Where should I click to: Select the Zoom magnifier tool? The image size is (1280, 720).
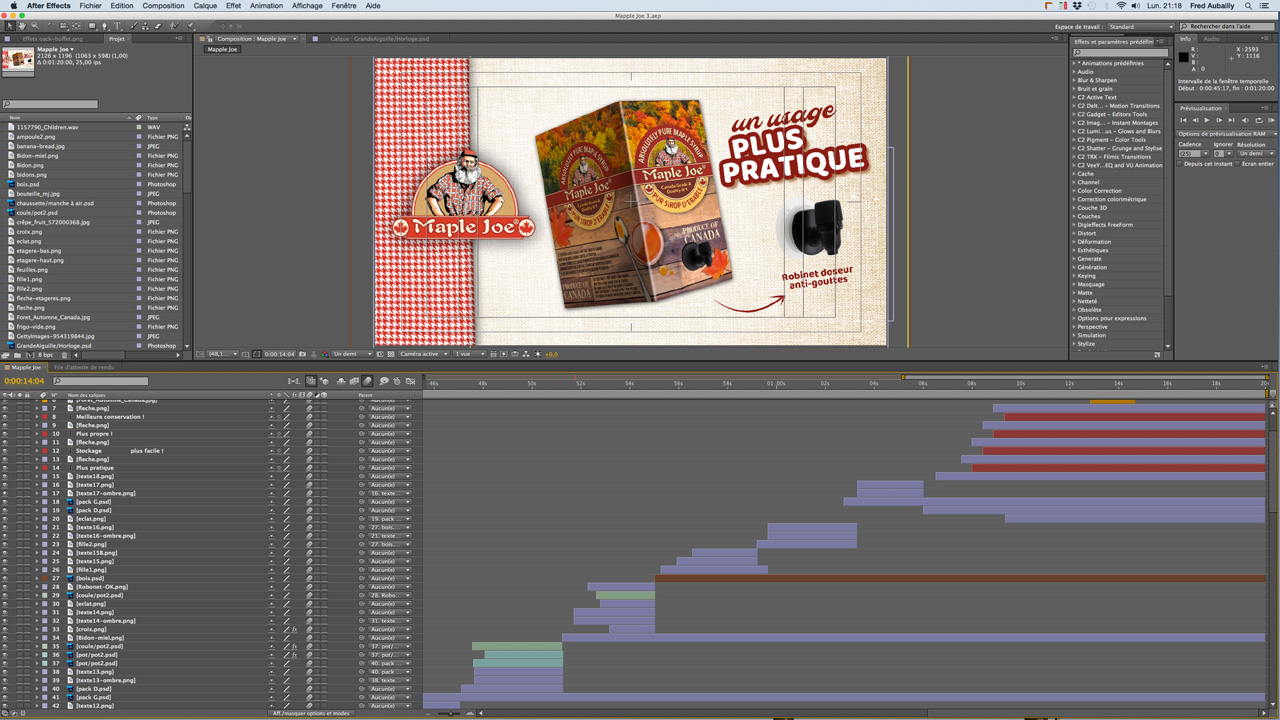[x=35, y=26]
